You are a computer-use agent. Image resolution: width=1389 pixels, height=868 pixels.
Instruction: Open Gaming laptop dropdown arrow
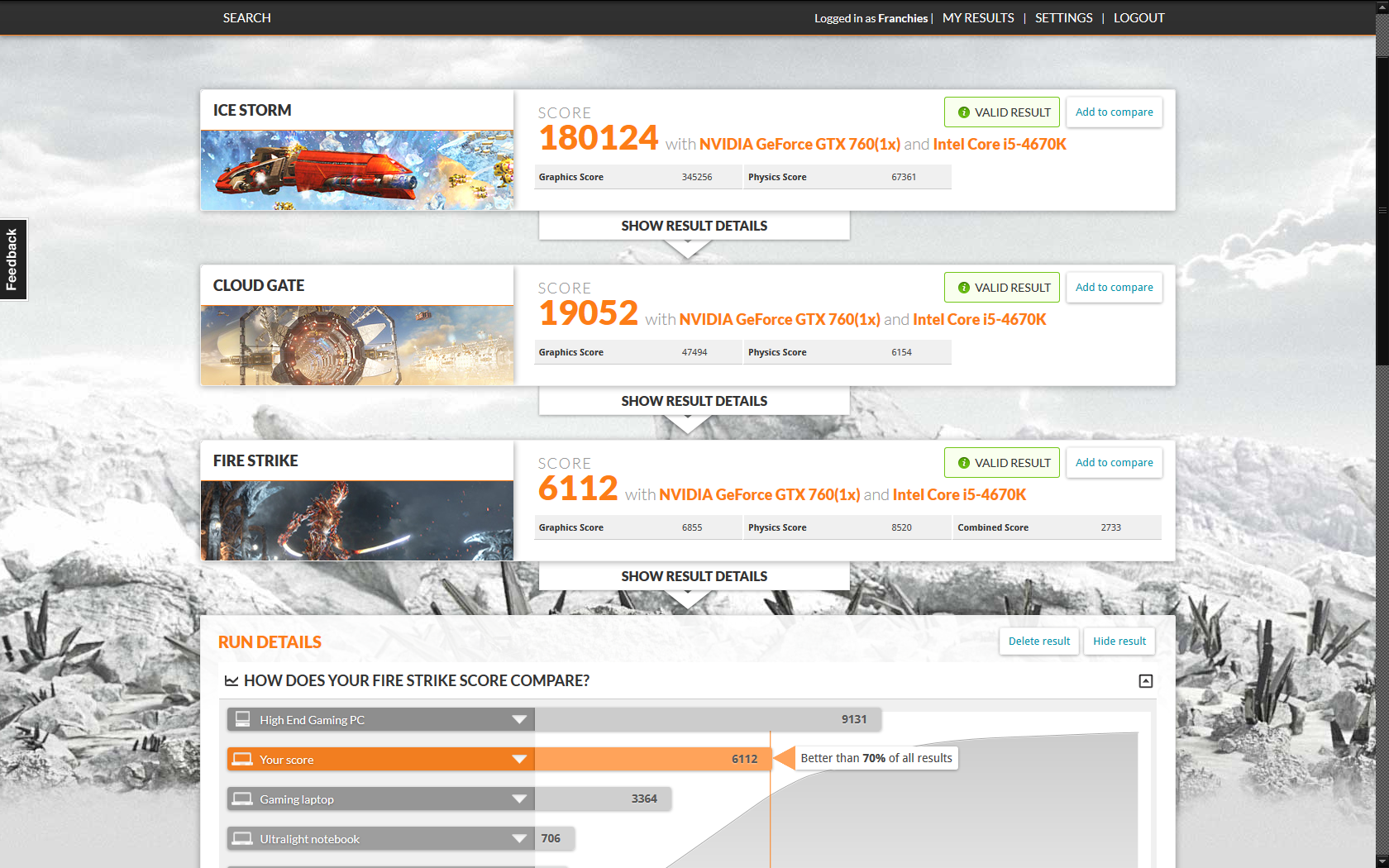click(519, 799)
